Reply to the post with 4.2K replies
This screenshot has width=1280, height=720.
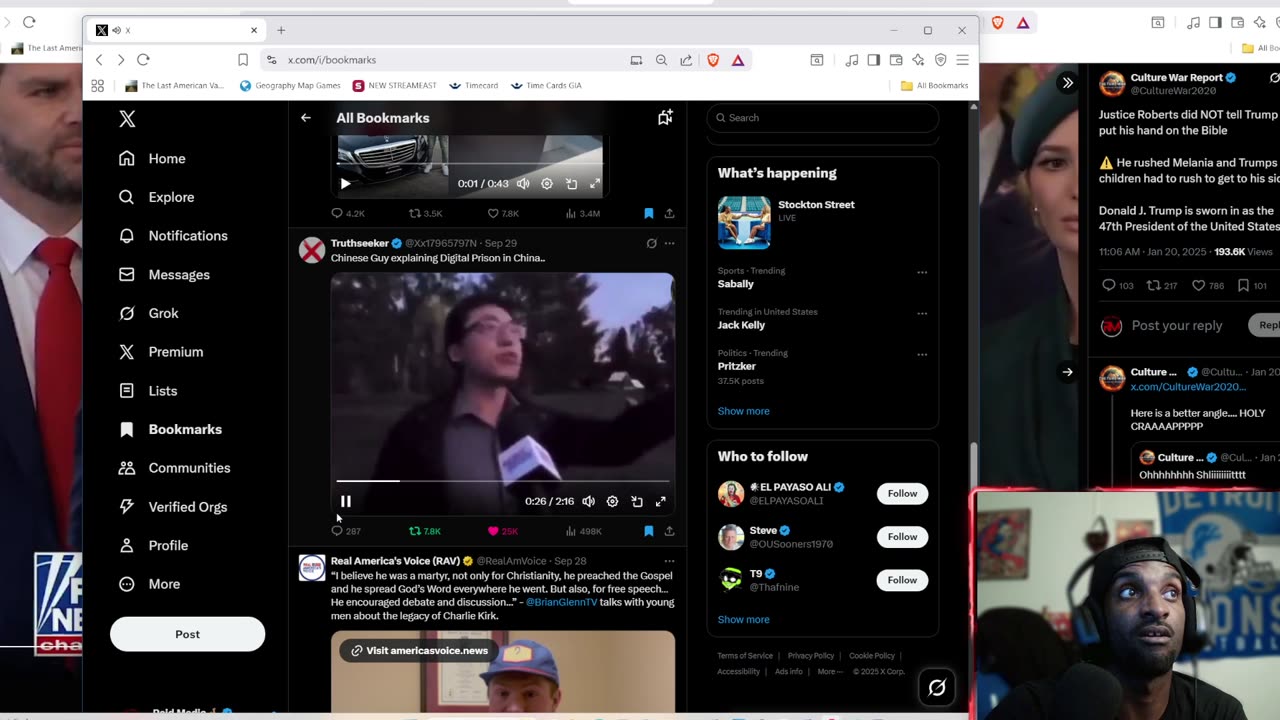coord(348,213)
